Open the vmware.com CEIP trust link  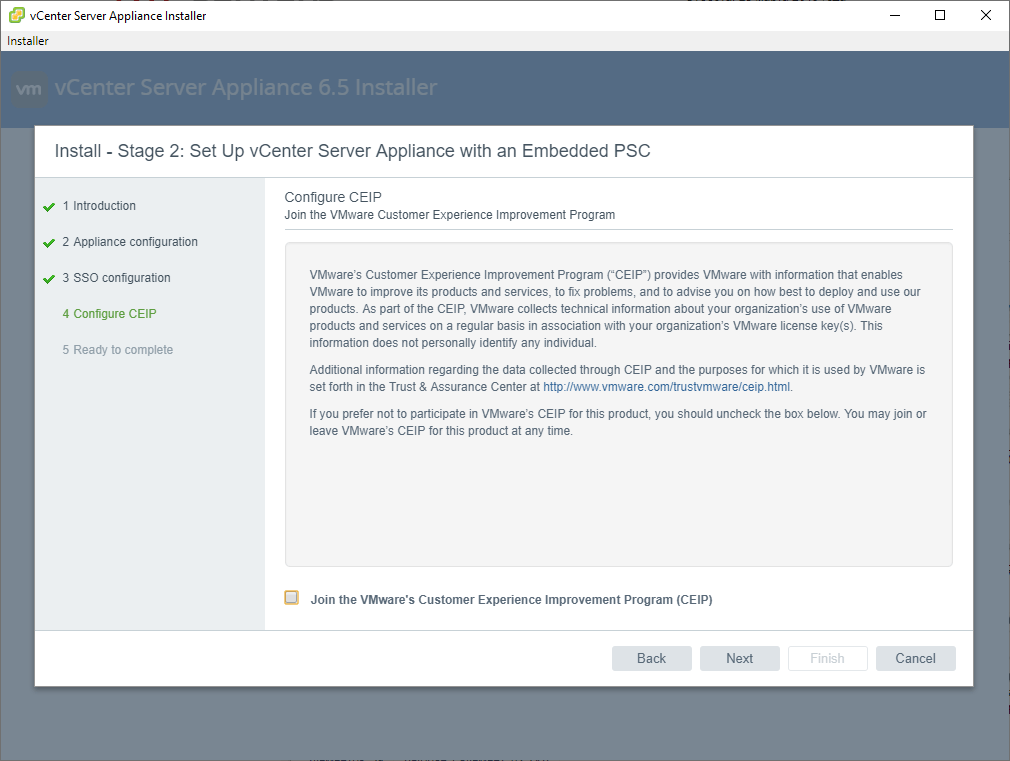667,387
